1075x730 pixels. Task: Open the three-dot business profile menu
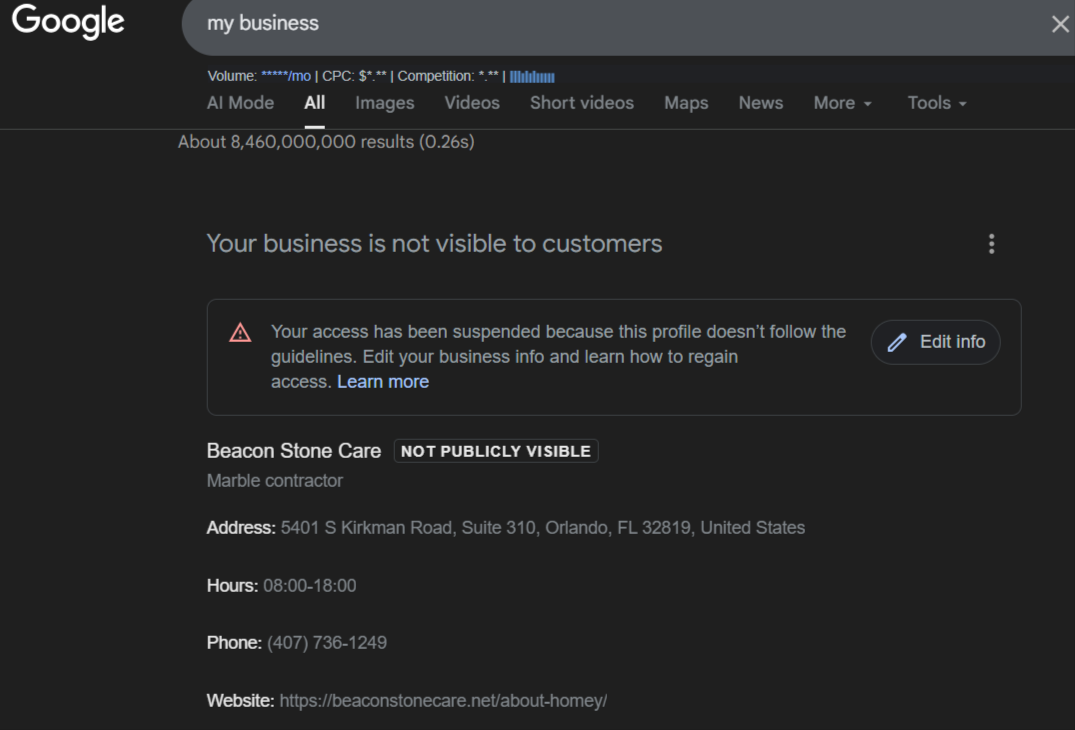pyautogui.click(x=991, y=244)
